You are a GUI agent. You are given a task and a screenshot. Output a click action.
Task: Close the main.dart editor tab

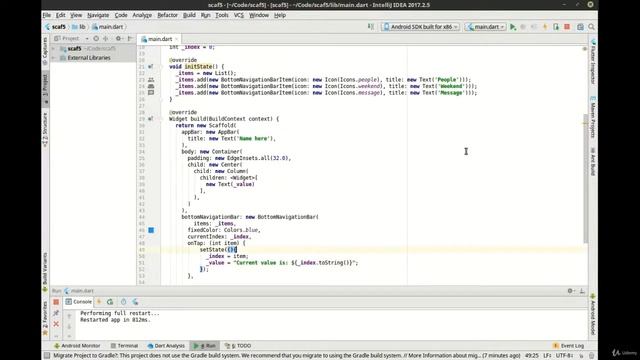(176, 39)
